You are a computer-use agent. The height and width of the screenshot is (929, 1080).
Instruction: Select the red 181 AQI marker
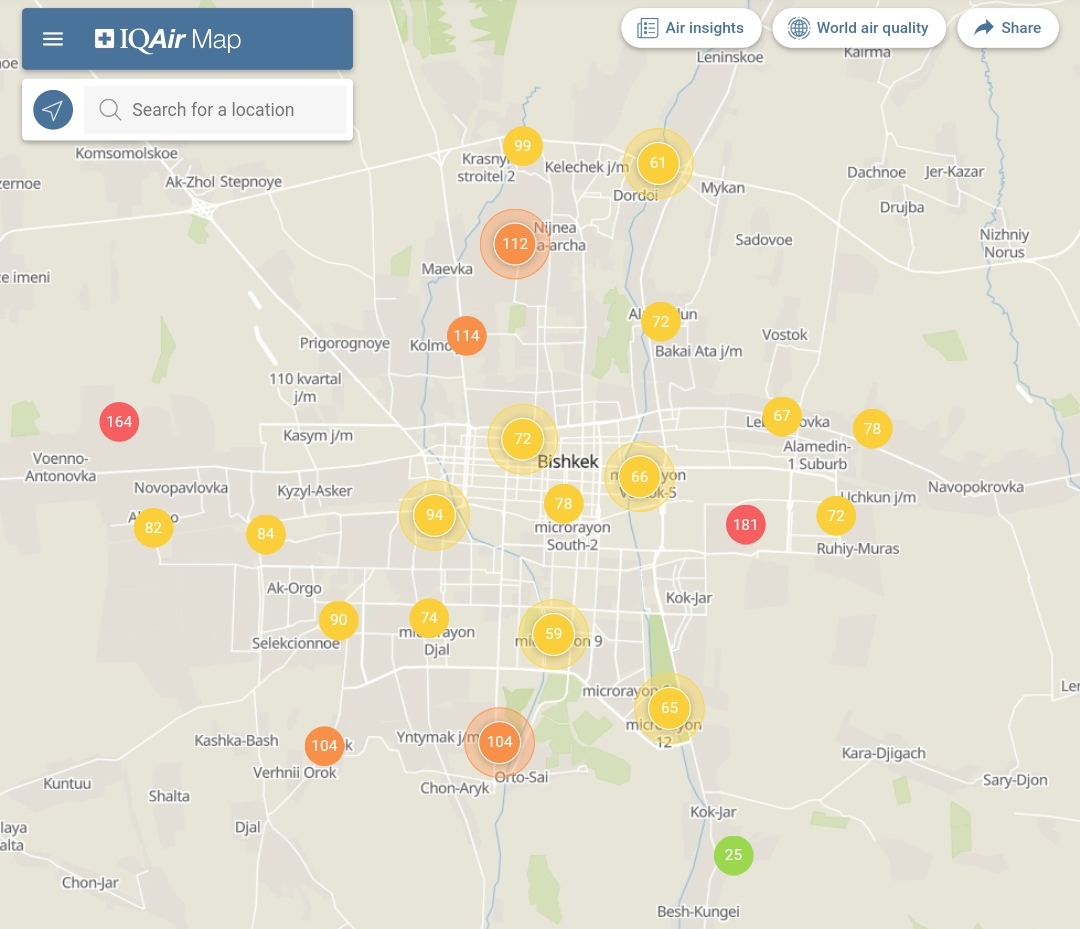point(745,524)
